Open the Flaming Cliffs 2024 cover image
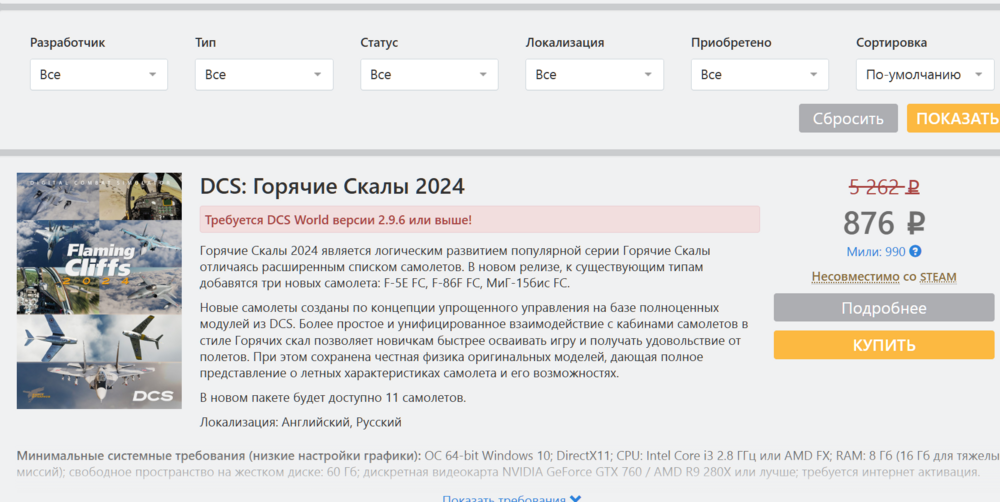Viewport: 1000px width, 502px height. 99,291
